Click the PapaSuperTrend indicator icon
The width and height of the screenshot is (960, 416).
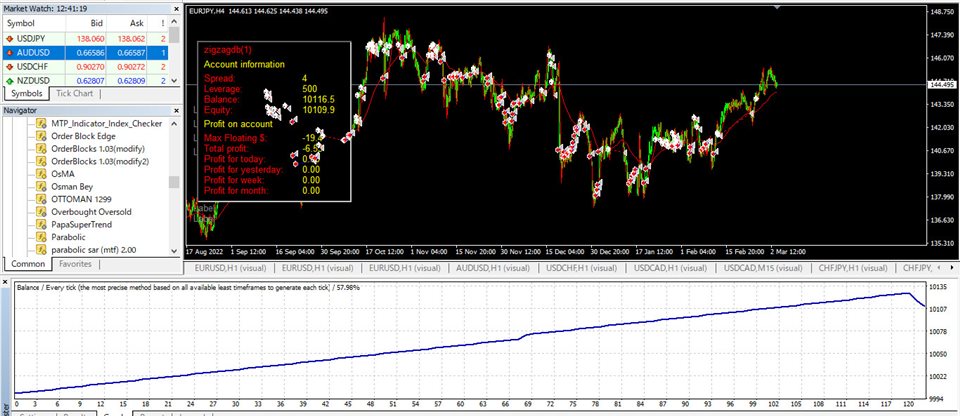(42, 223)
